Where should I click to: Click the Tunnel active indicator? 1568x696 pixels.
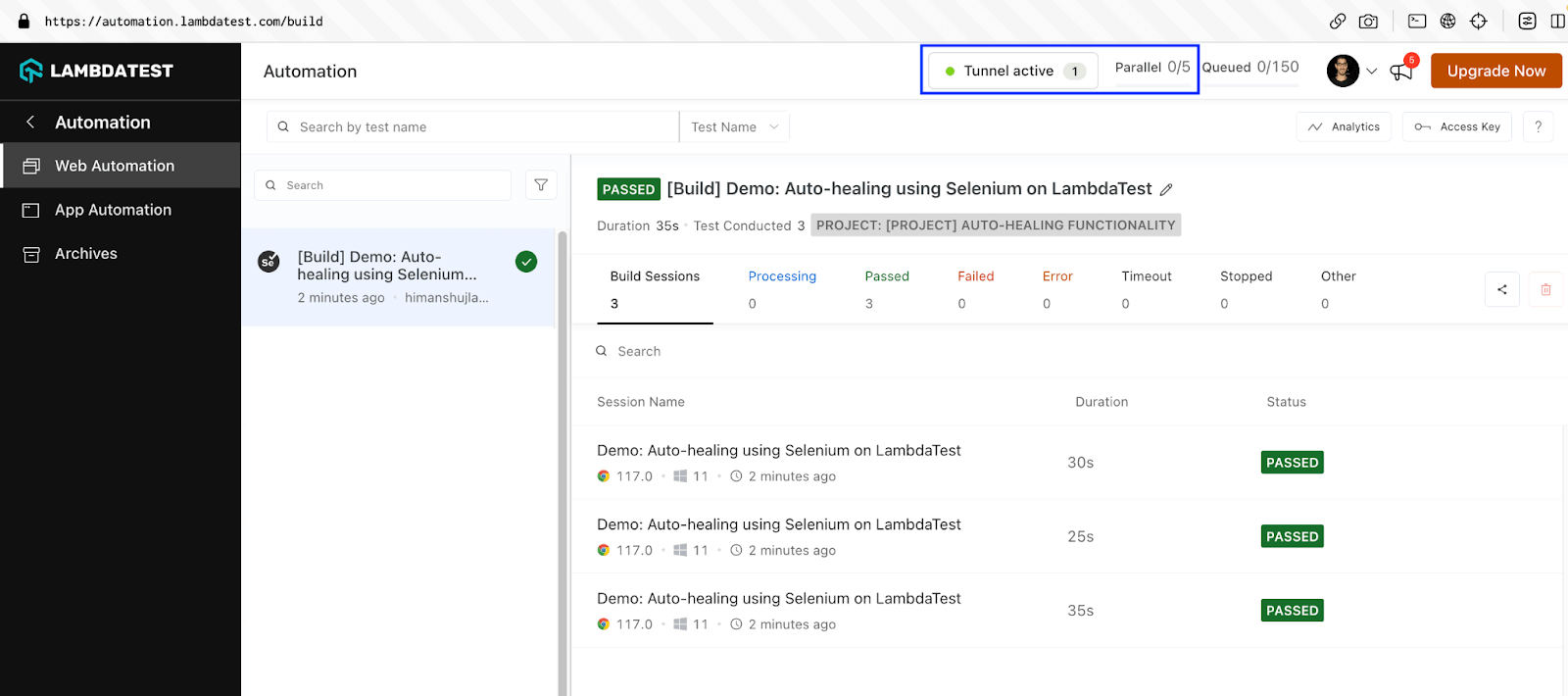[1013, 71]
